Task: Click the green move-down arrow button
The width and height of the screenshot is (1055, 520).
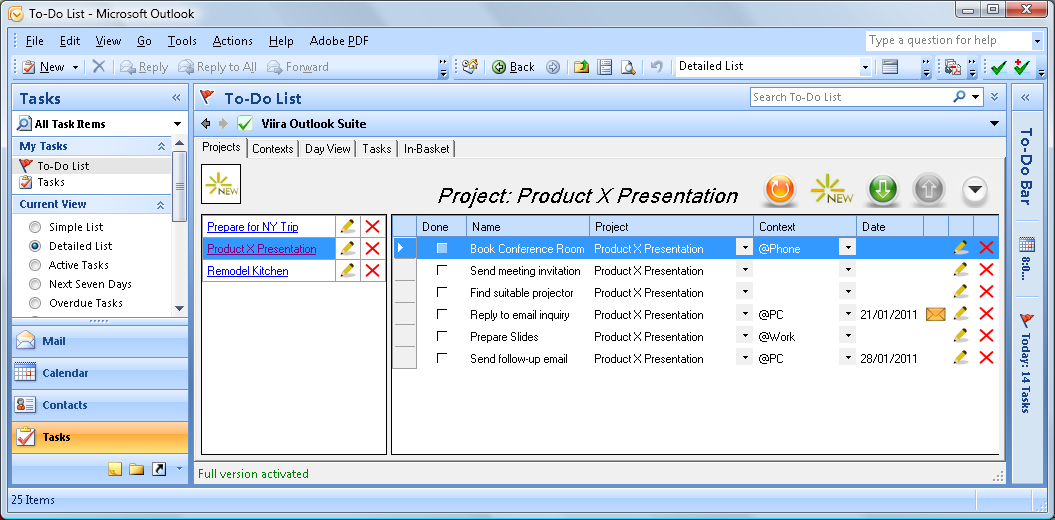Action: (x=883, y=190)
